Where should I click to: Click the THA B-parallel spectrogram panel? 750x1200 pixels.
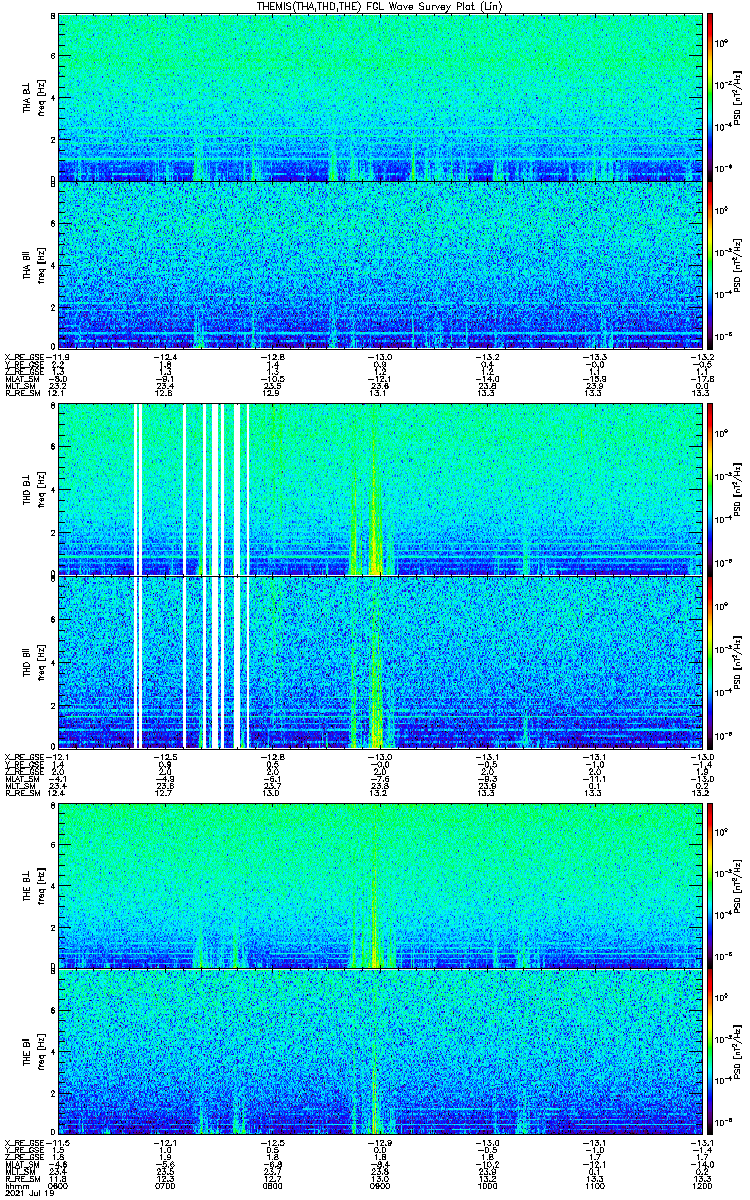point(380,264)
